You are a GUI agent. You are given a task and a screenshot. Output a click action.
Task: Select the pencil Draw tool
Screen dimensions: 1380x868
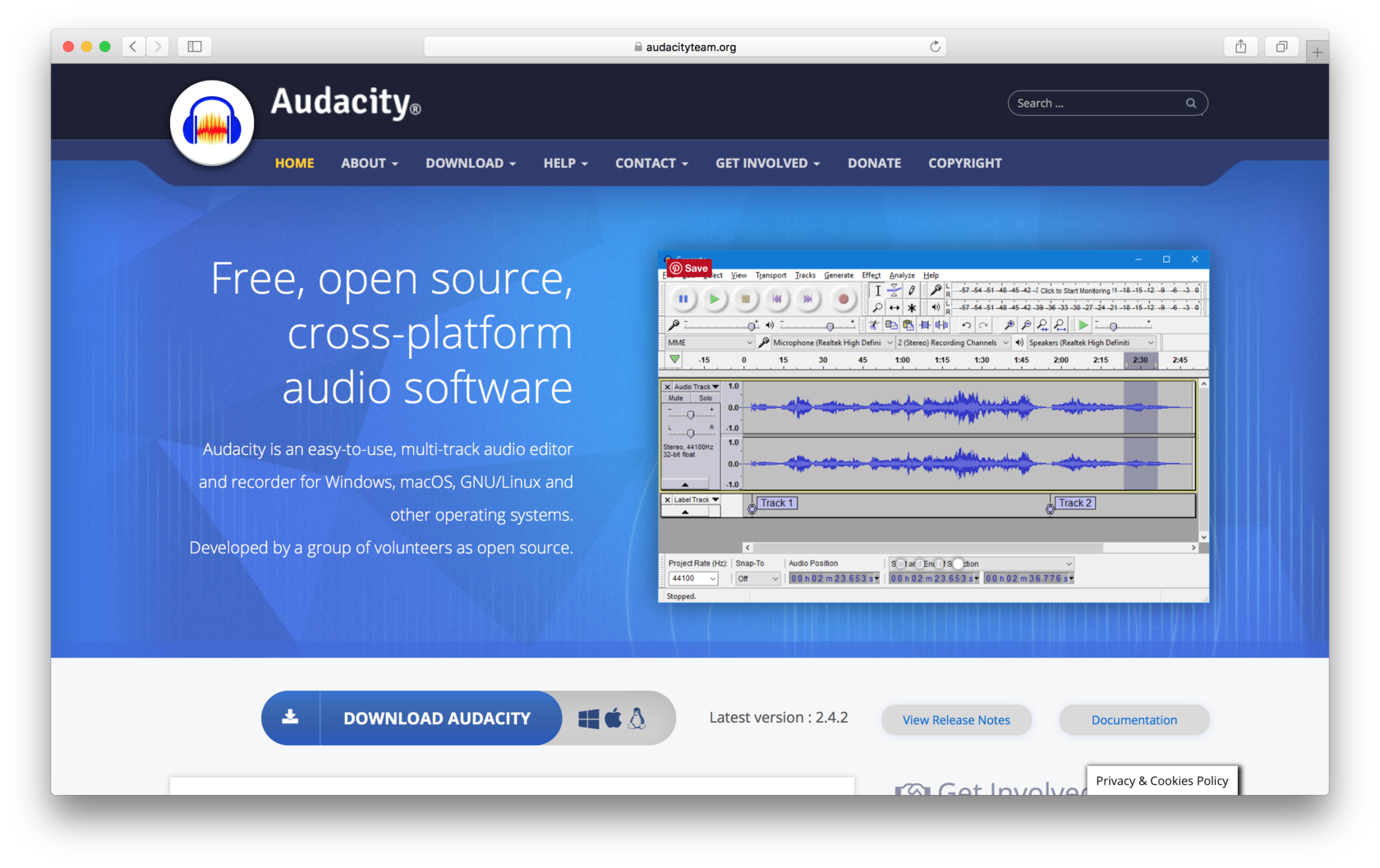[912, 291]
